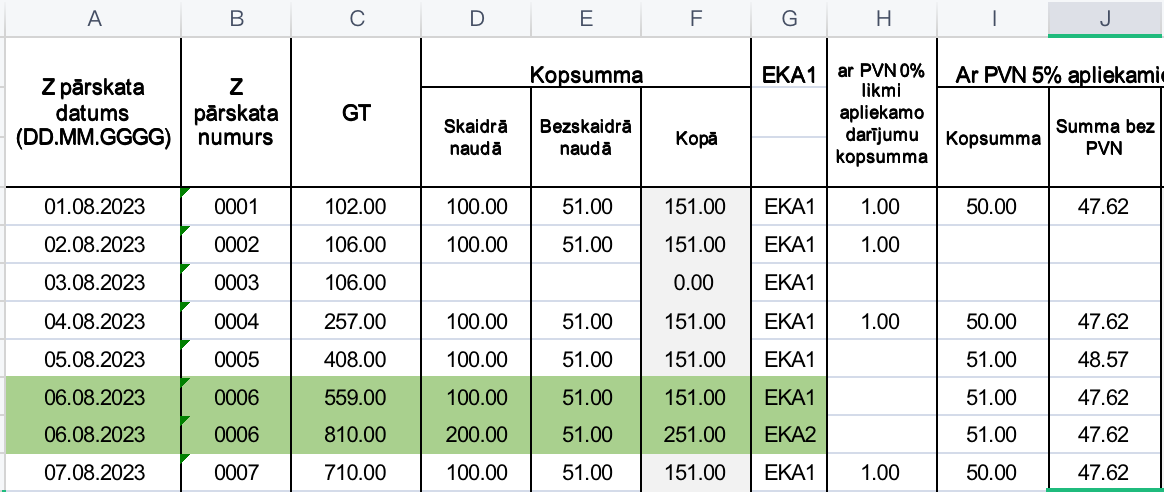This screenshot has width=1164, height=492.
Task: Click column F header letter
Action: tap(695, 18)
